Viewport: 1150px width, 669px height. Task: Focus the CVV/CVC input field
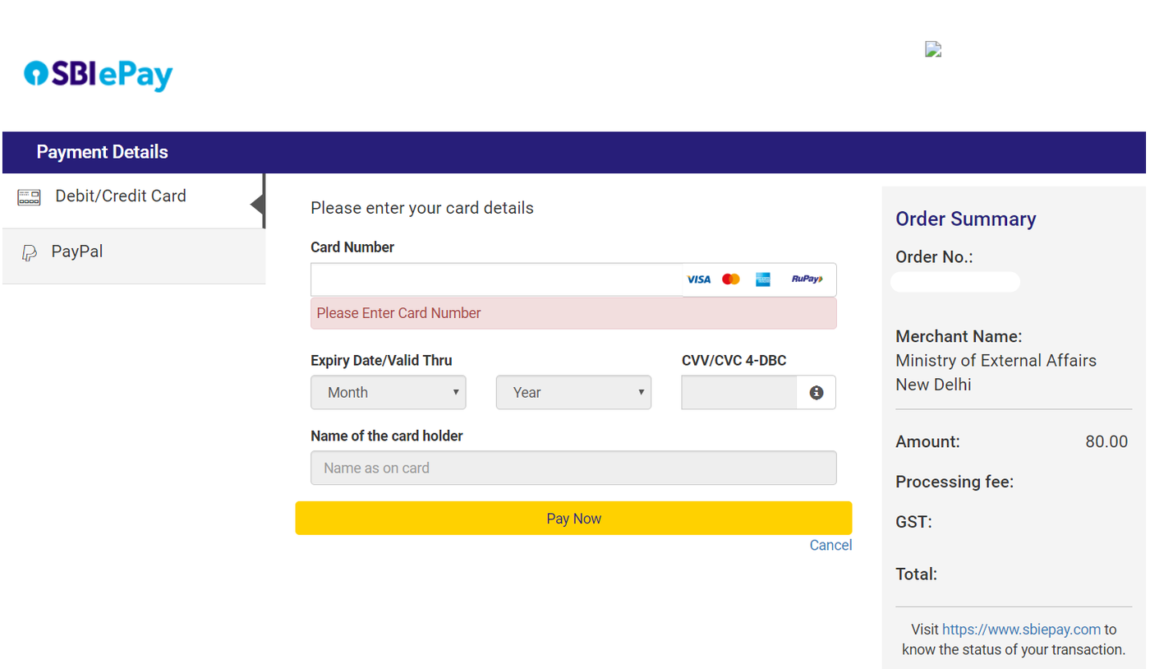[x=739, y=392]
